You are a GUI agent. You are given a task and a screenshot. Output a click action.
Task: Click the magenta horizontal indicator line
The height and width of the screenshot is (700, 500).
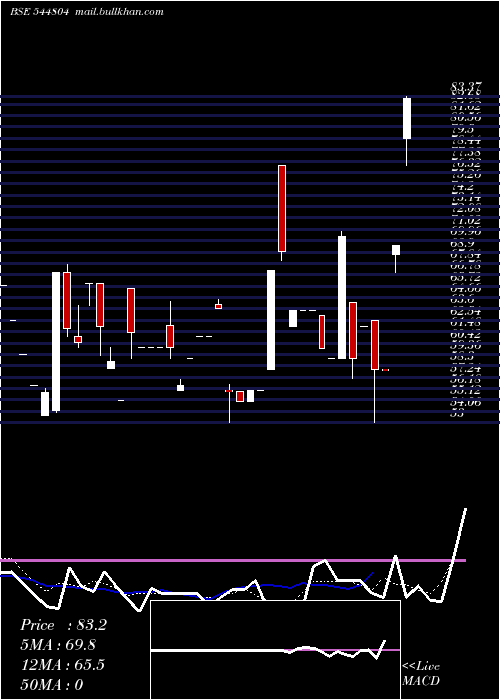(233, 560)
